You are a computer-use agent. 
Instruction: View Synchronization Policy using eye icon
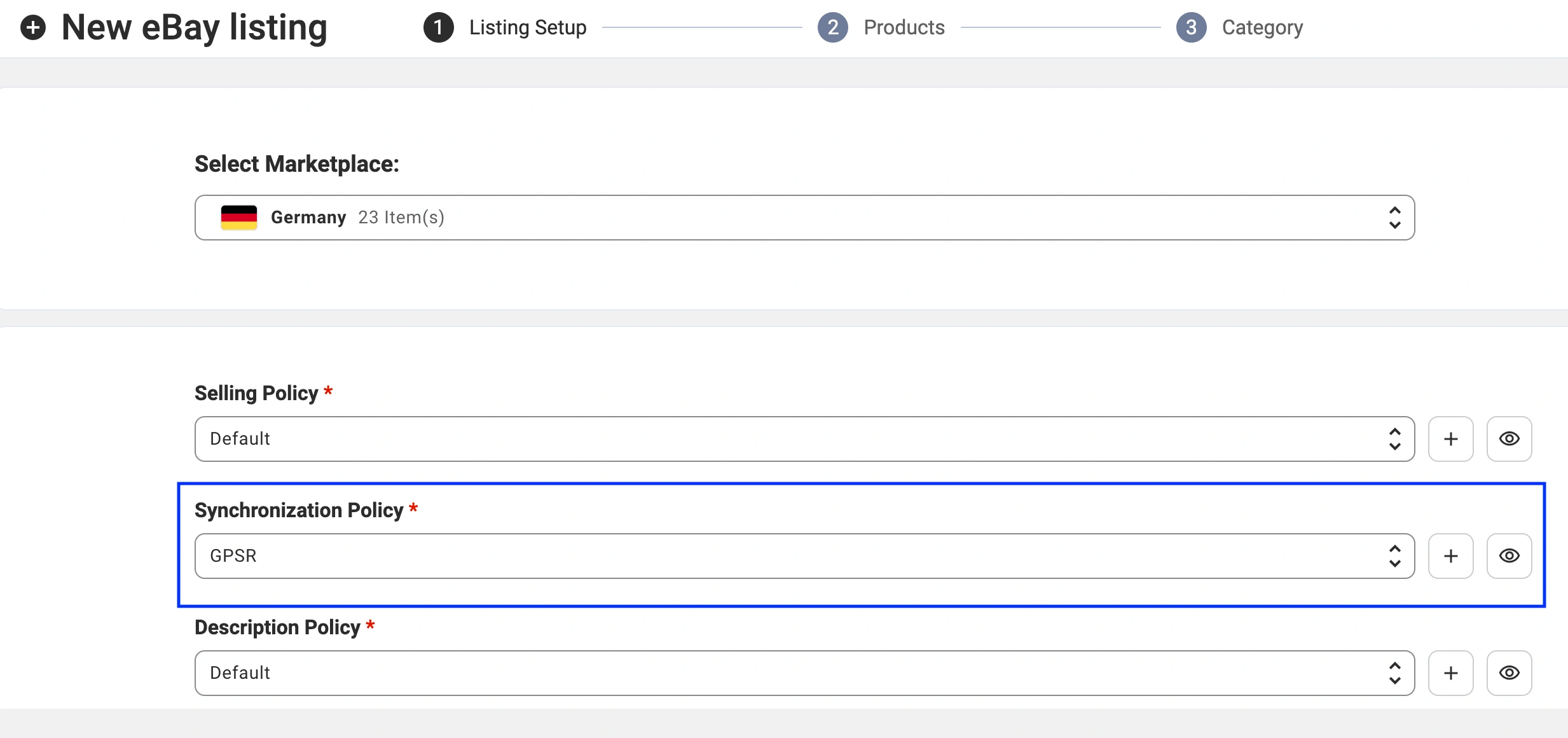pos(1509,556)
